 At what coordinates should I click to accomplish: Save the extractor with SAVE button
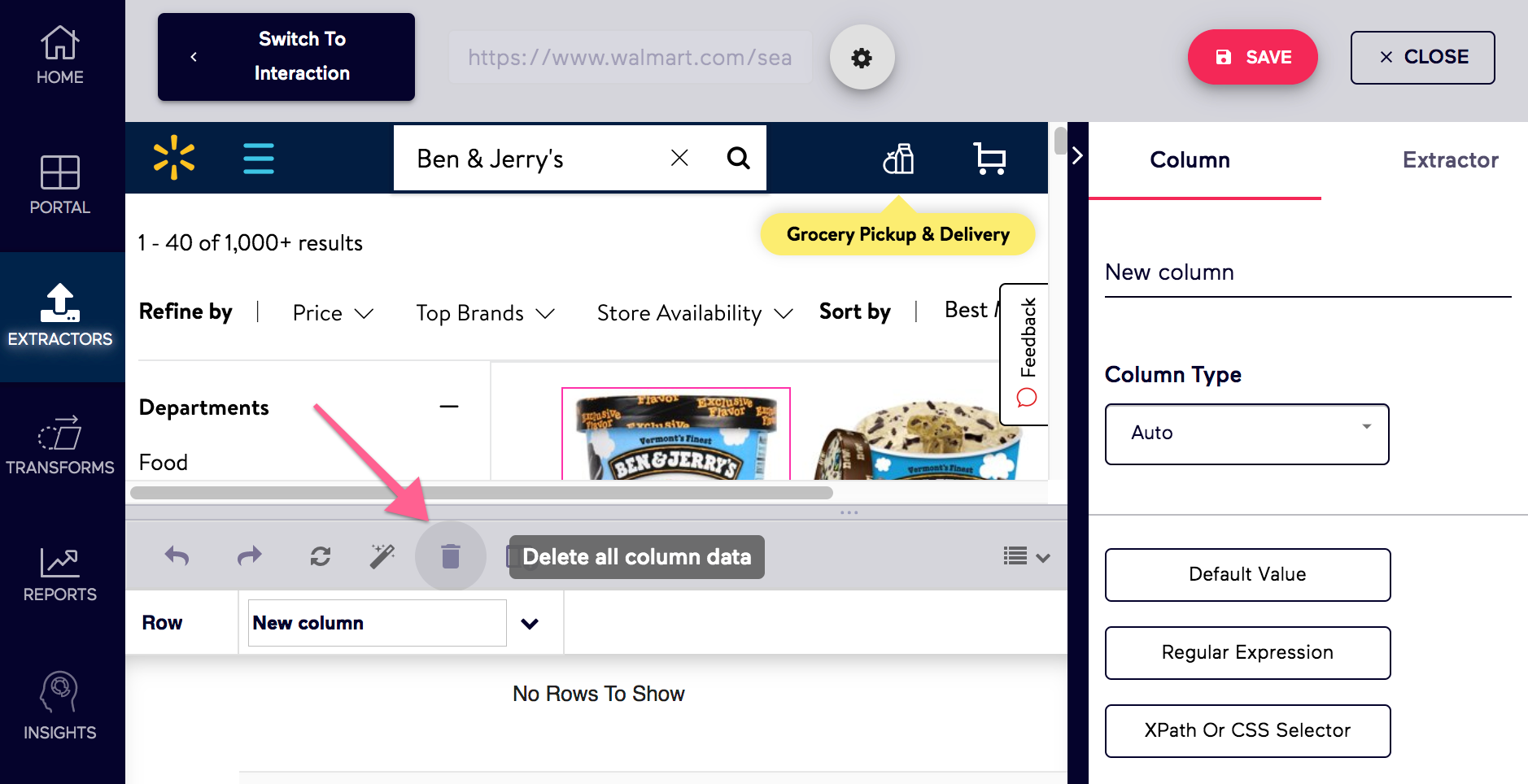click(1252, 57)
